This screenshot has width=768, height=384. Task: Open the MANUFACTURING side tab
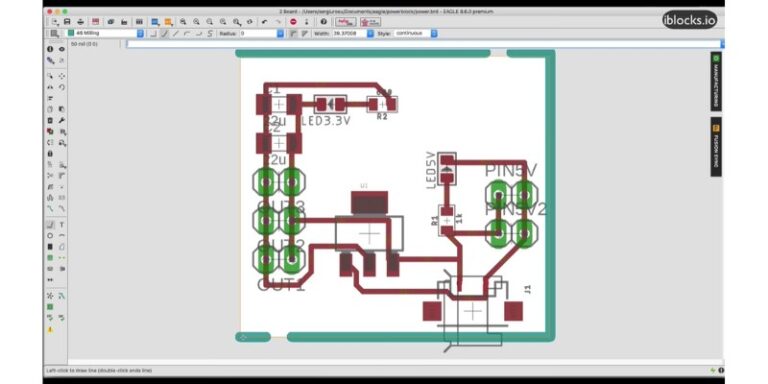716,82
